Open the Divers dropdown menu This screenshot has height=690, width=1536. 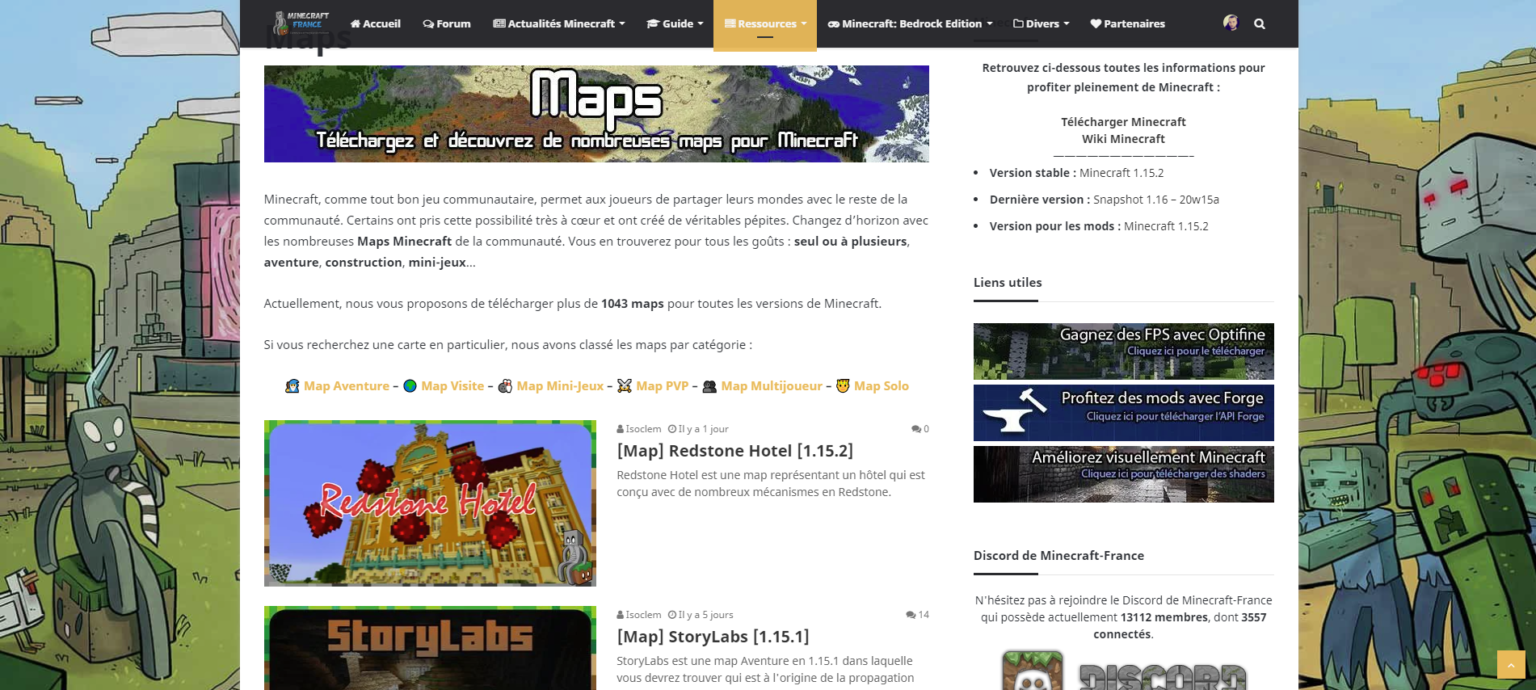pos(1040,23)
